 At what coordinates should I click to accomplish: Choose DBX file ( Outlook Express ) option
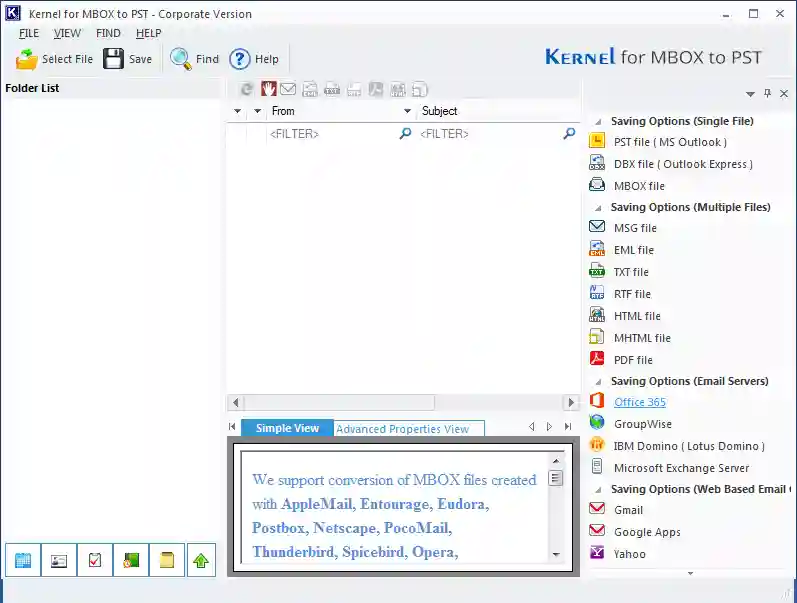coord(683,164)
